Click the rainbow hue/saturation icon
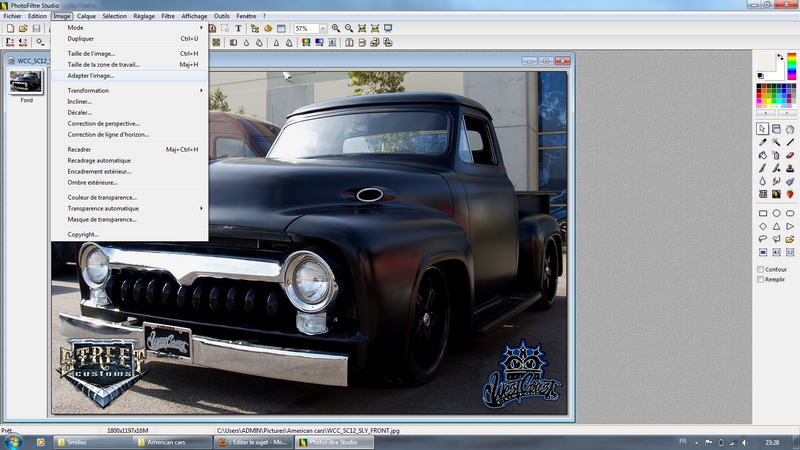The image size is (800, 450). tap(306, 42)
